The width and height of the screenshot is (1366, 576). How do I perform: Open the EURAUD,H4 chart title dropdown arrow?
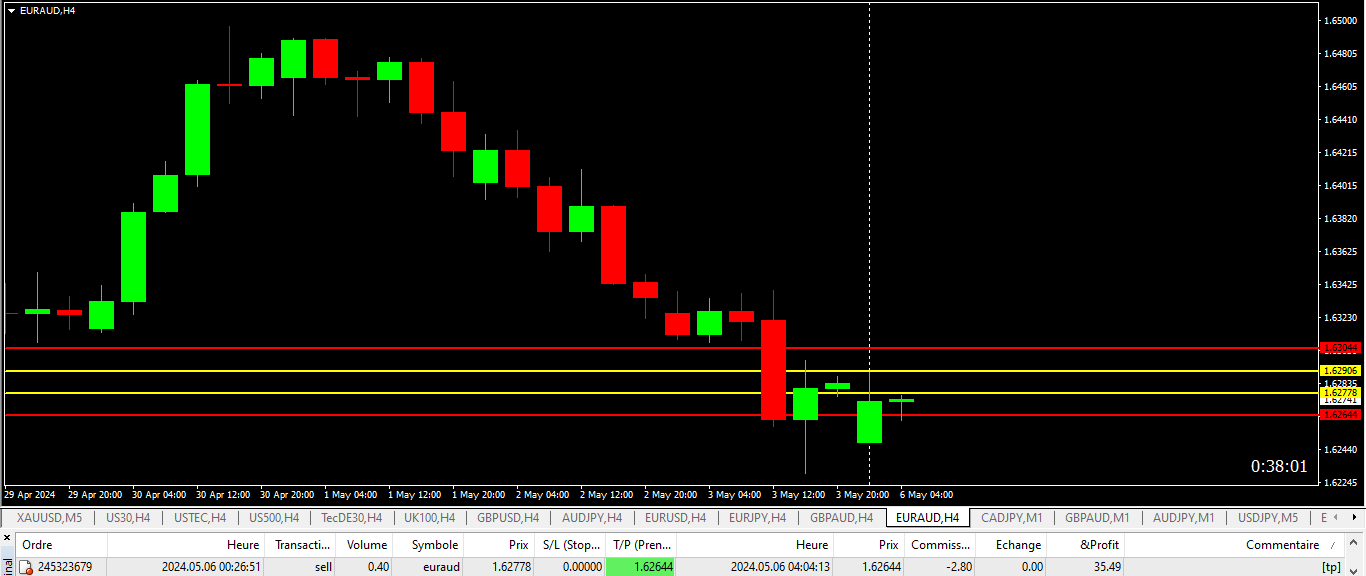coord(11,10)
